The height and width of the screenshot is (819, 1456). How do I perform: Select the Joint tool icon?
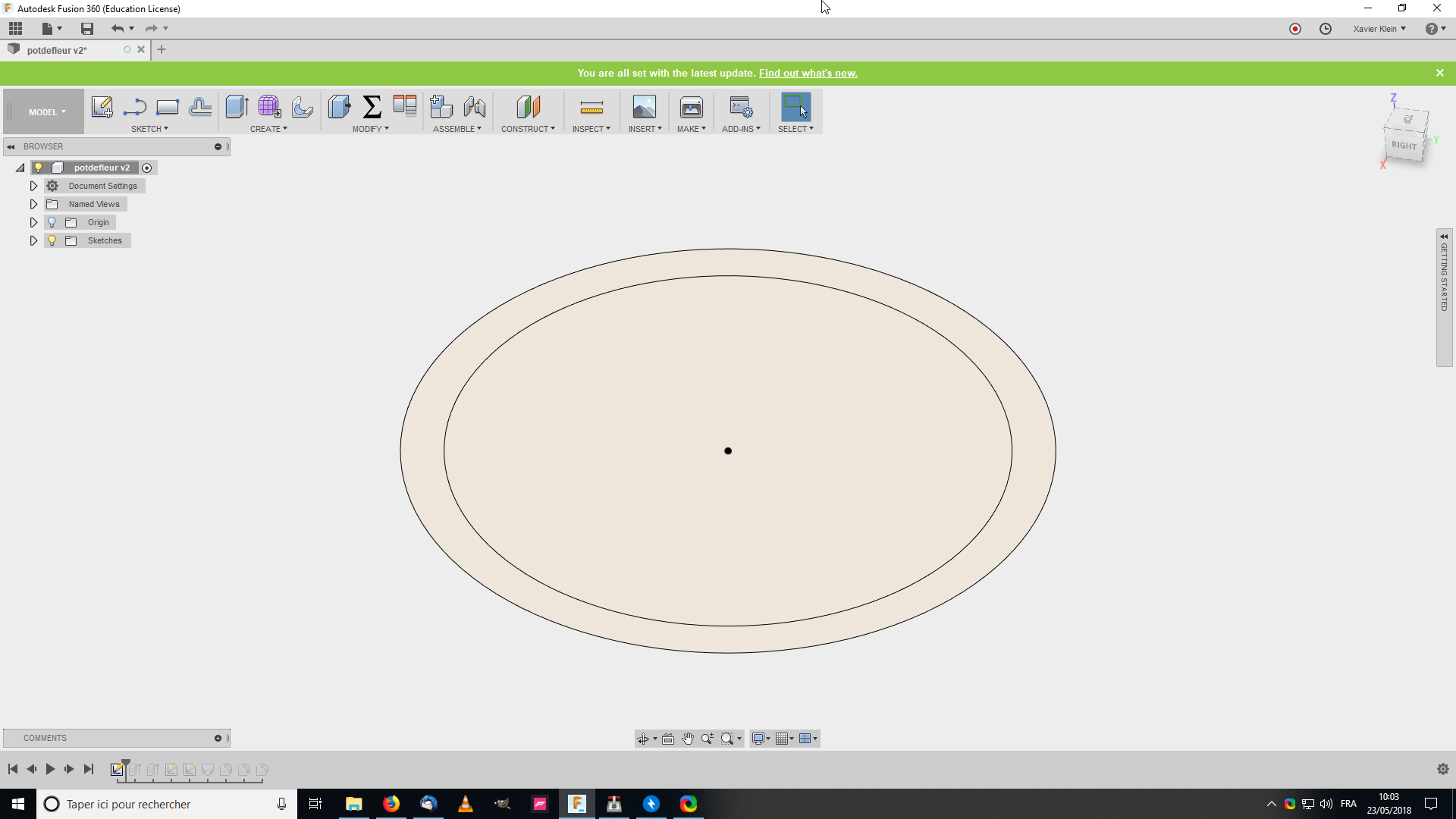pyautogui.click(x=475, y=107)
